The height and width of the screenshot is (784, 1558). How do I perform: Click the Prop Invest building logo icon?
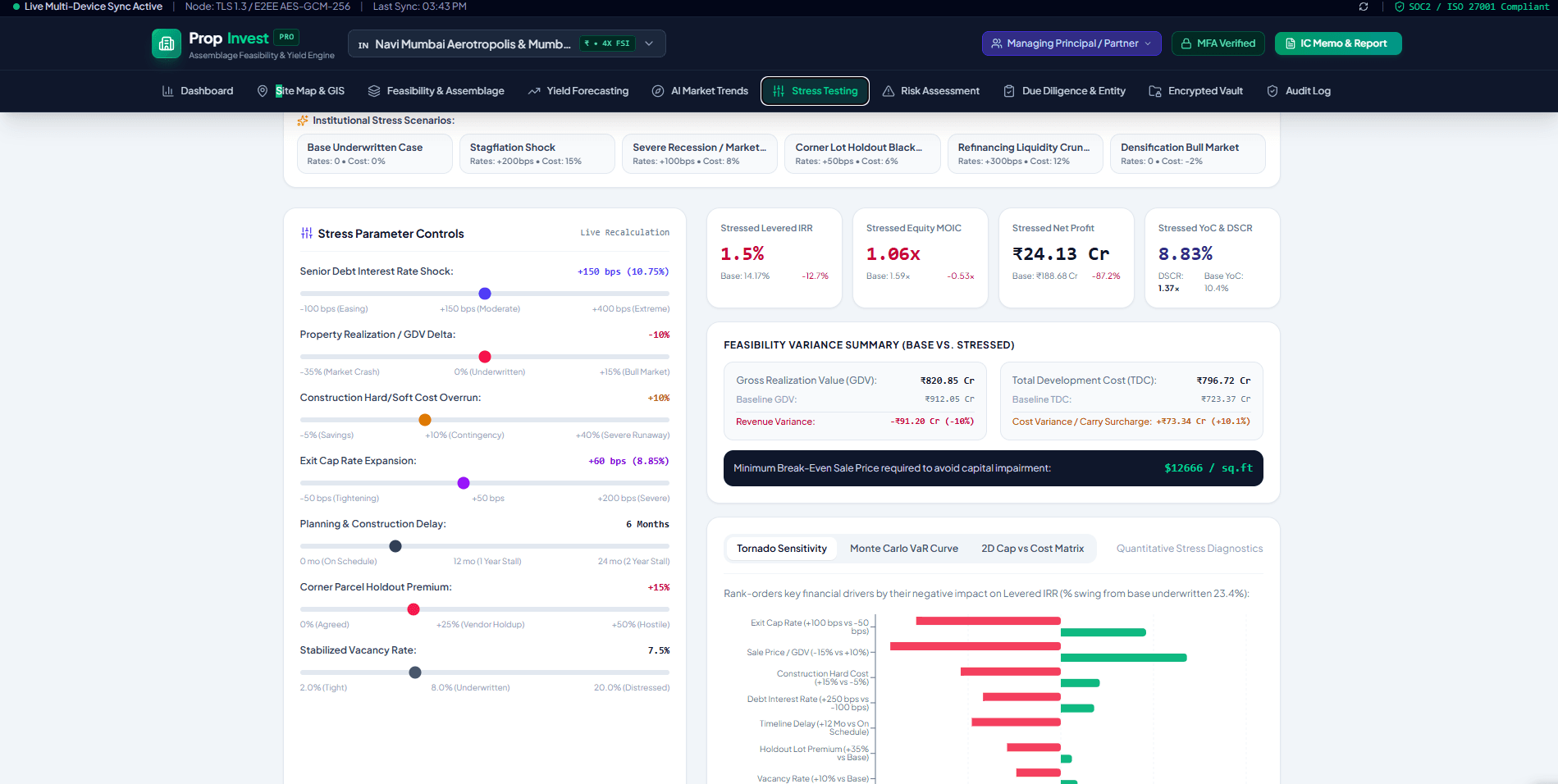[167, 43]
